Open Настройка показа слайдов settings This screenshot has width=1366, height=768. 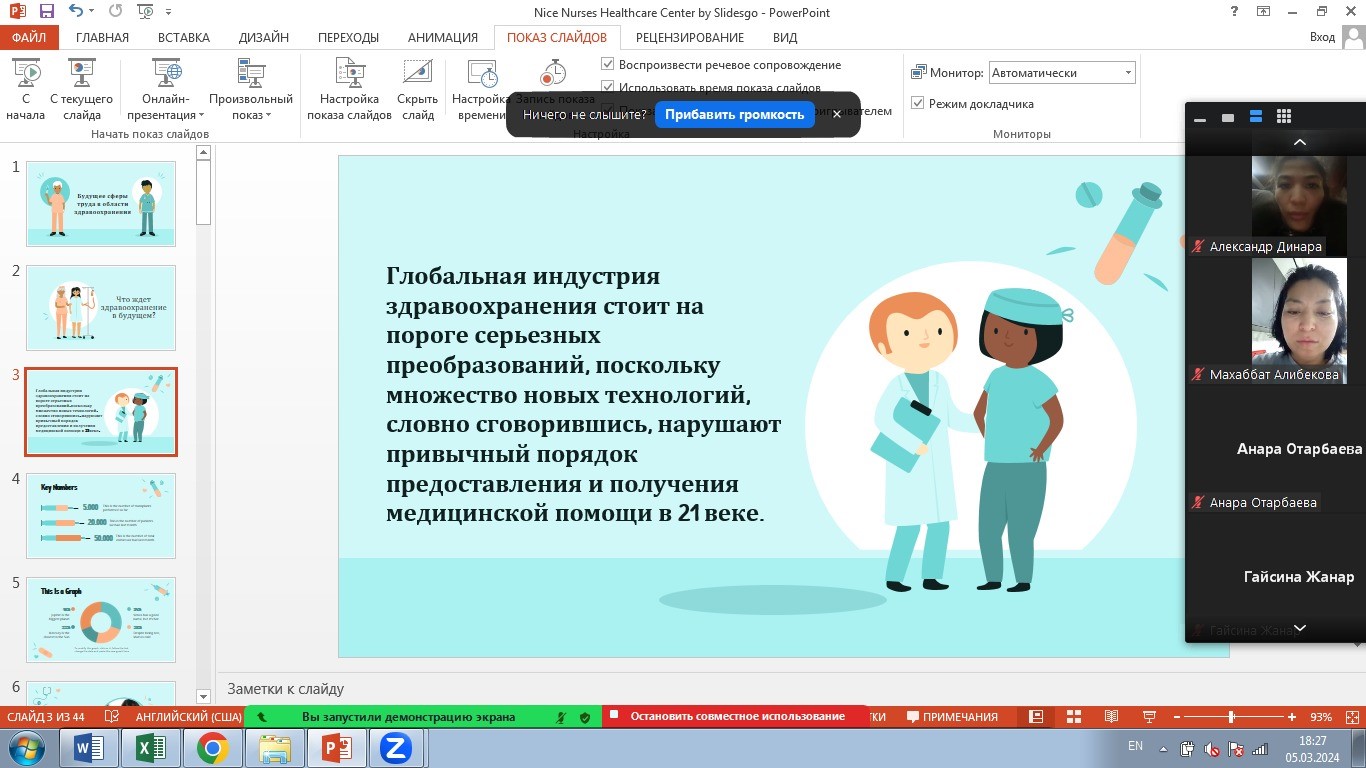tap(349, 89)
